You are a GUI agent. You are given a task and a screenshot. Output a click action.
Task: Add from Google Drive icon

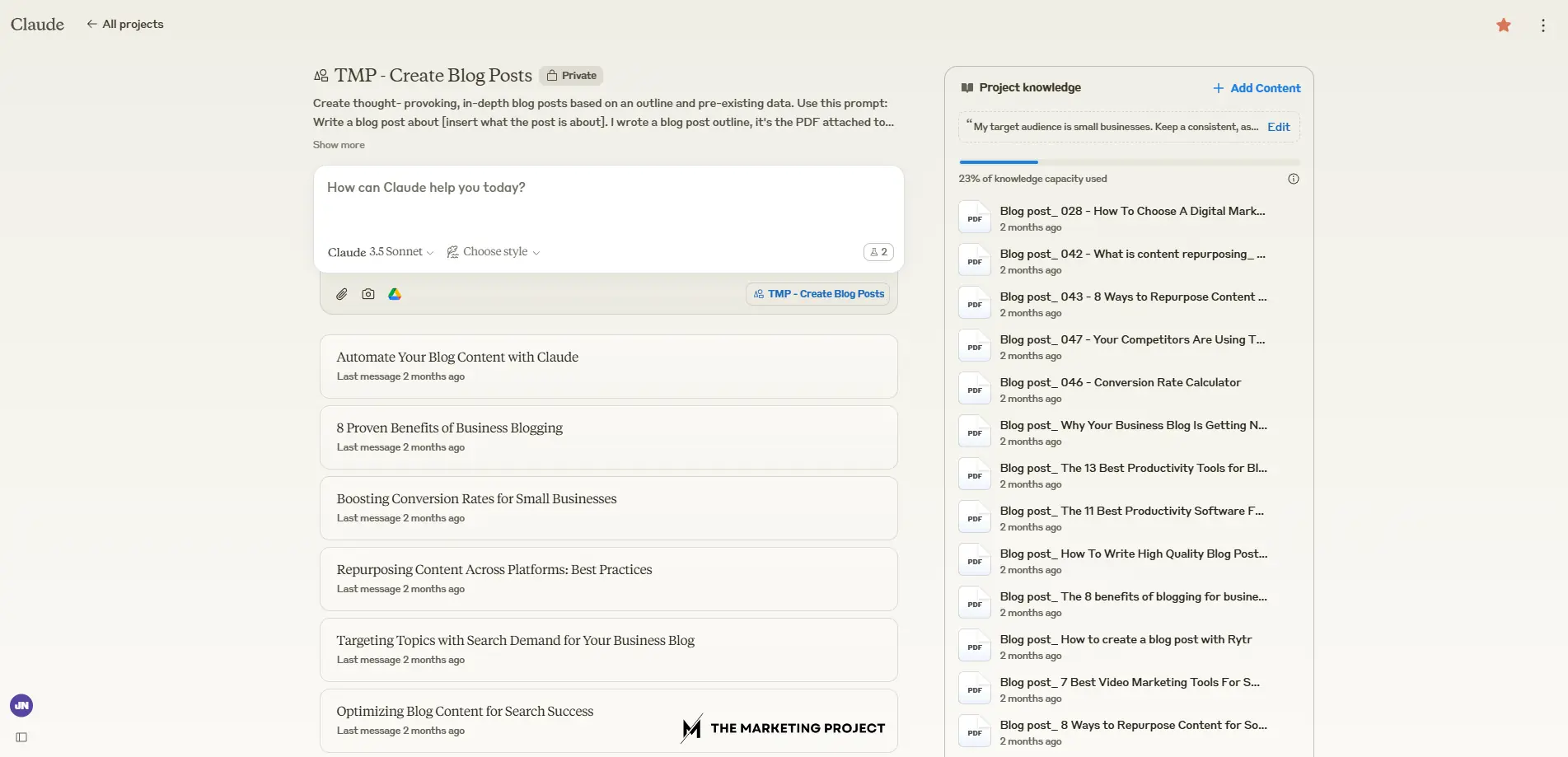395,294
